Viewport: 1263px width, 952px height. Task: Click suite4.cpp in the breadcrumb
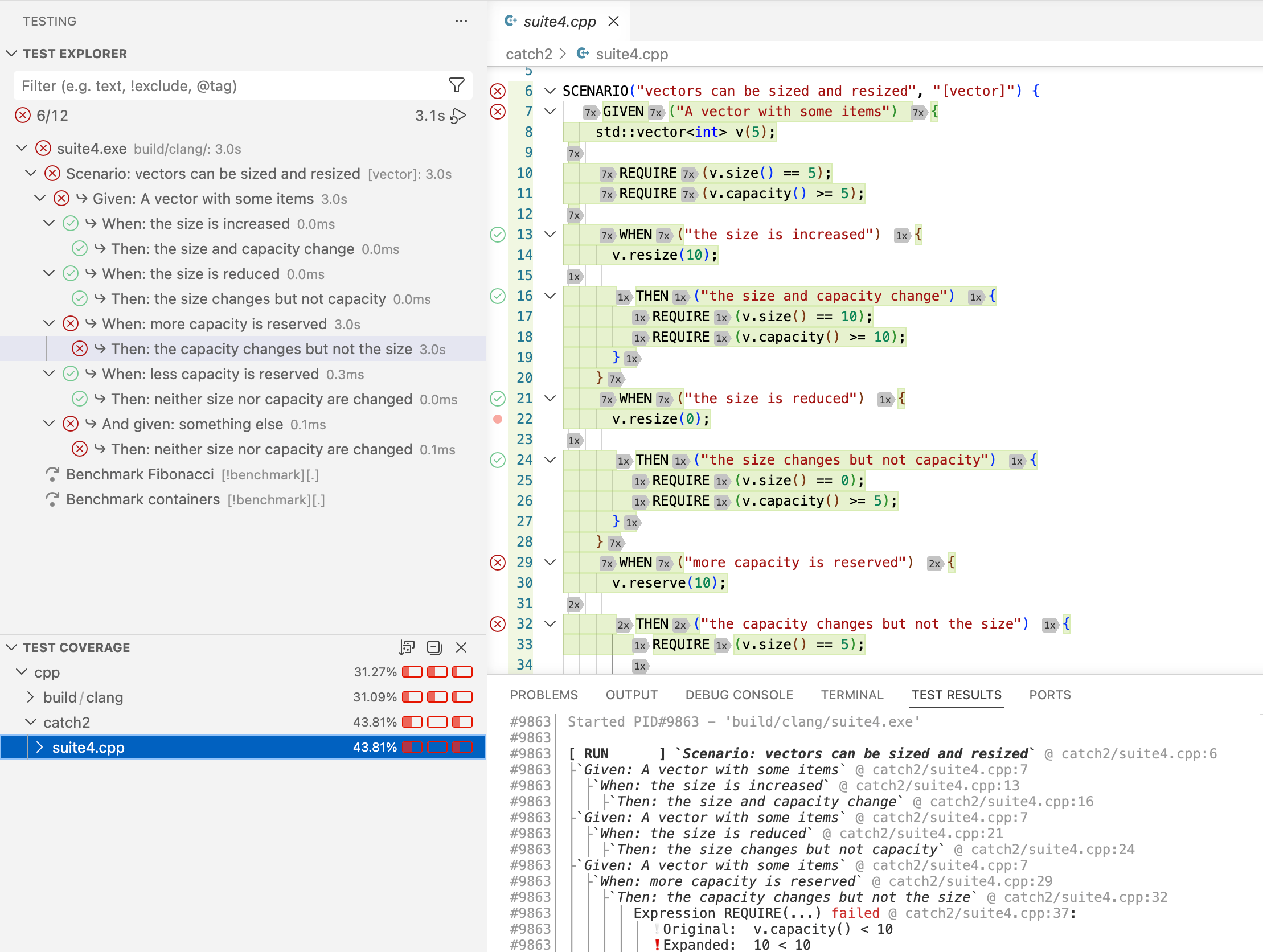click(631, 54)
